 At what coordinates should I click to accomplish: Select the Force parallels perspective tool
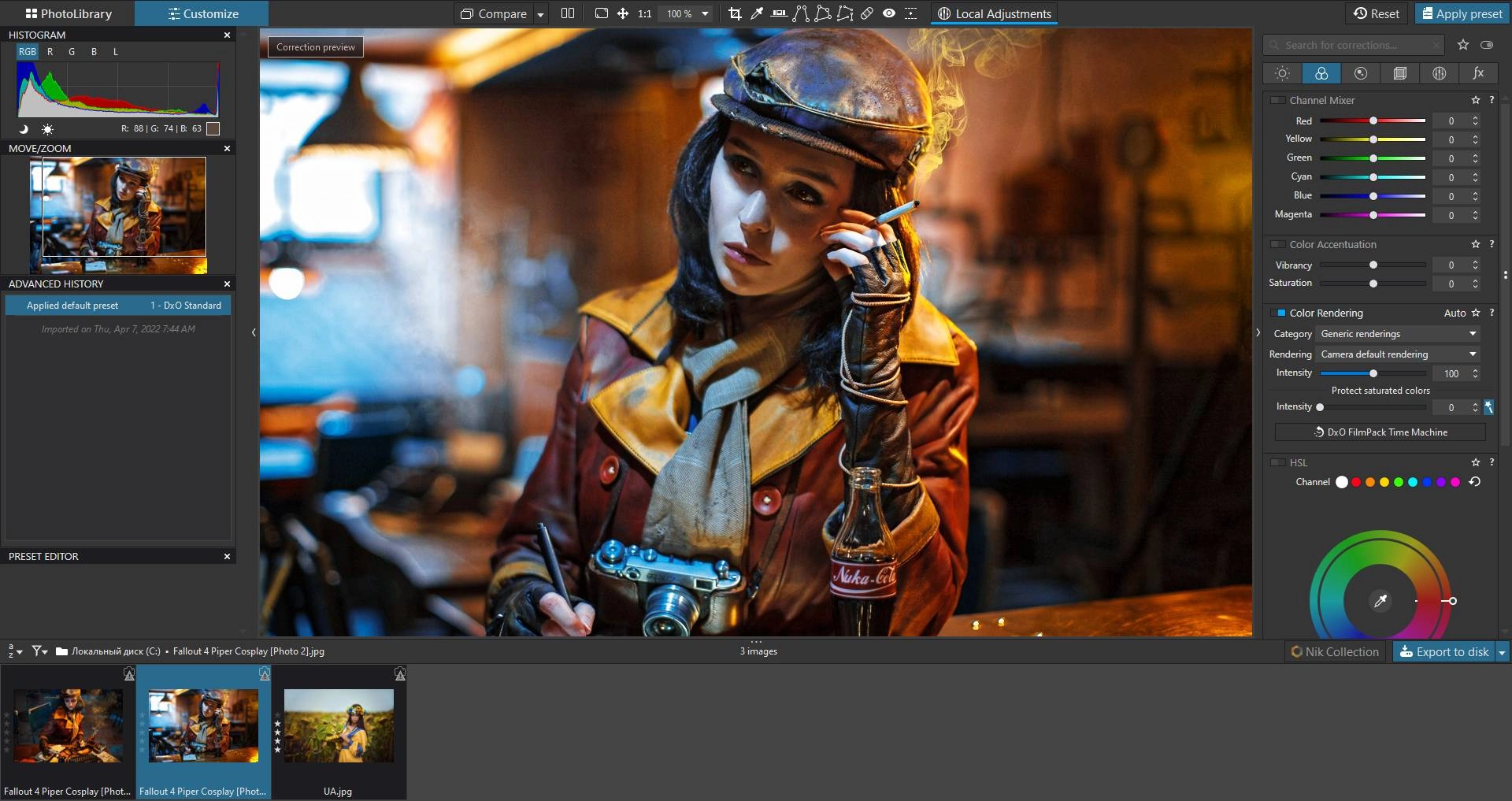pyautogui.click(x=801, y=13)
